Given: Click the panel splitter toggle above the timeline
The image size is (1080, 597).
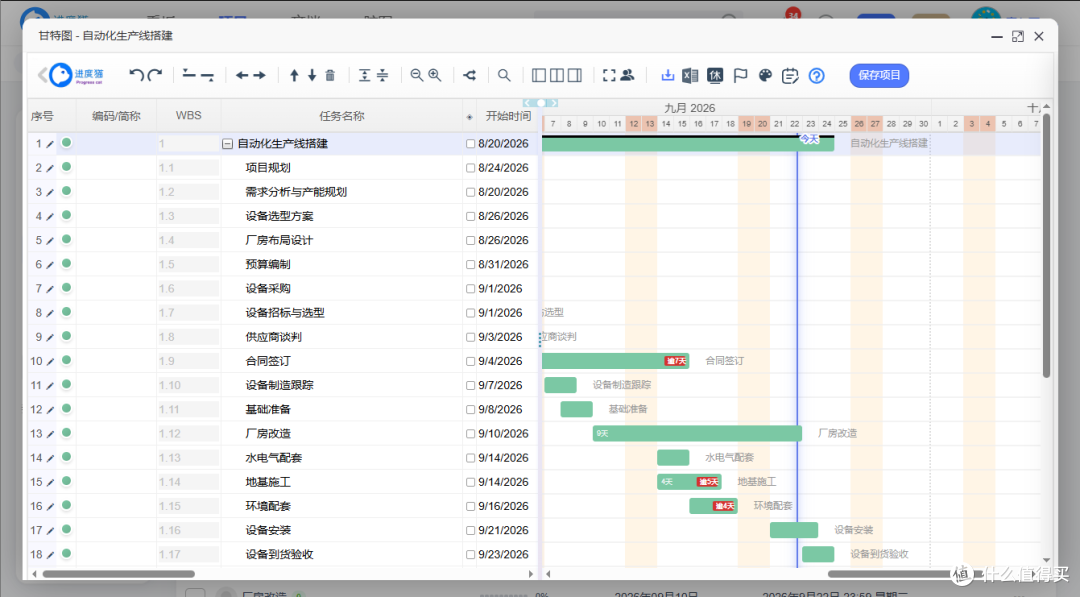Looking at the screenshot, I should click(x=541, y=103).
